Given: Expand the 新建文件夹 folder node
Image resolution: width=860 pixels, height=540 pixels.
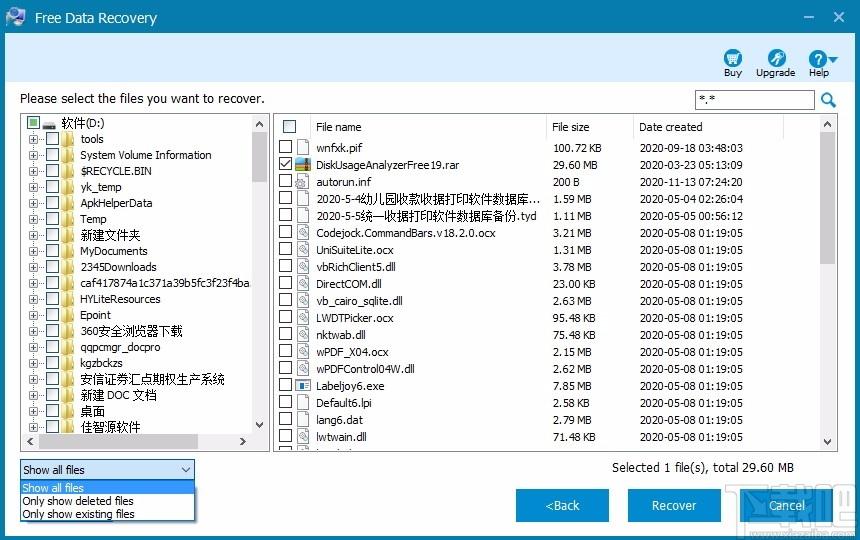Looking at the screenshot, I should [33, 235].
